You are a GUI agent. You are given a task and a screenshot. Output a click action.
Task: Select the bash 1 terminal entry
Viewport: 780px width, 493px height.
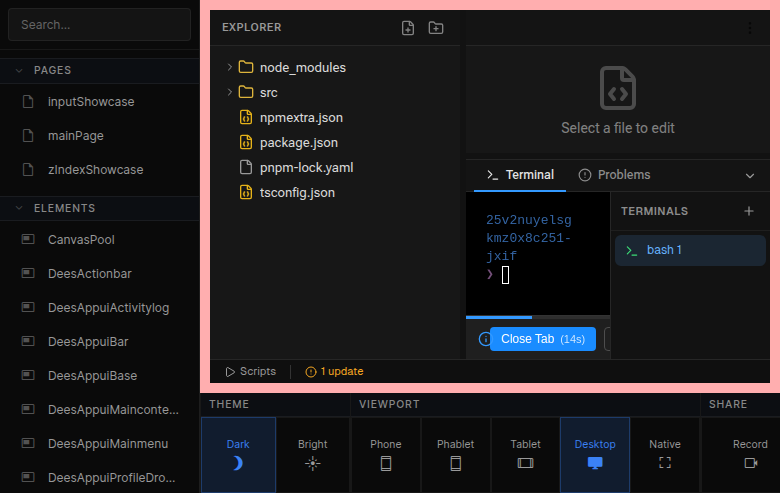tap(689, 250)
